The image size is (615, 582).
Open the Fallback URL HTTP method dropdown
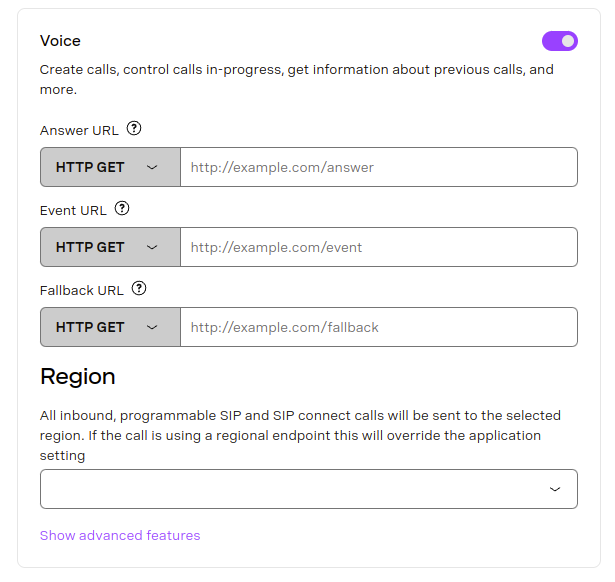tap(110, 327)
